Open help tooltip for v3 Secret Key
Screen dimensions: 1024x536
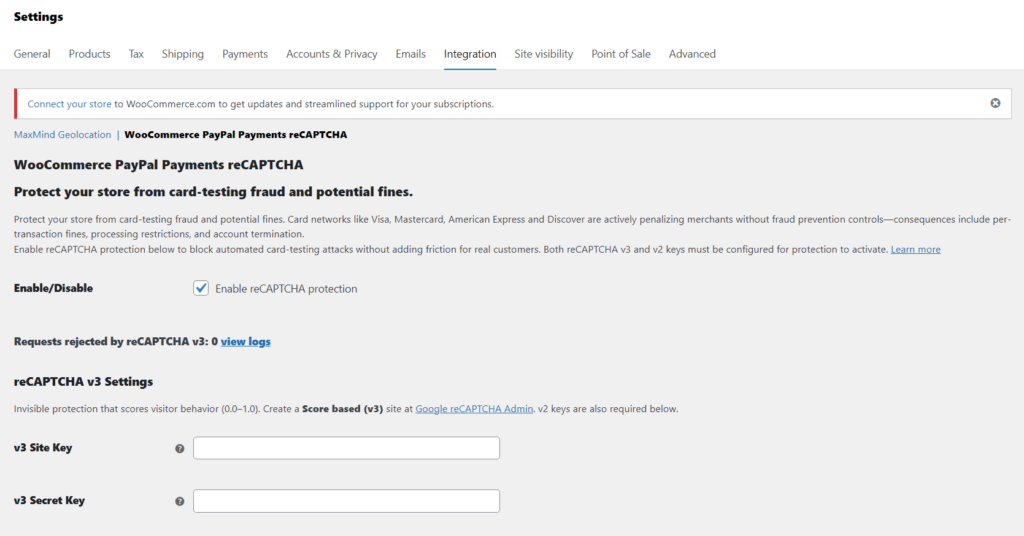click(180, 501)
